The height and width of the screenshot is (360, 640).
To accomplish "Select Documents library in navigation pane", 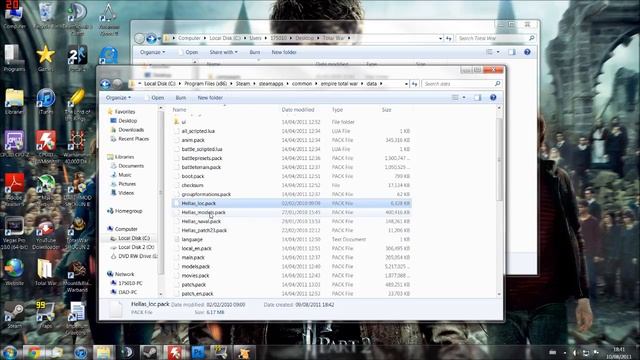I will [x=131, y=166].
